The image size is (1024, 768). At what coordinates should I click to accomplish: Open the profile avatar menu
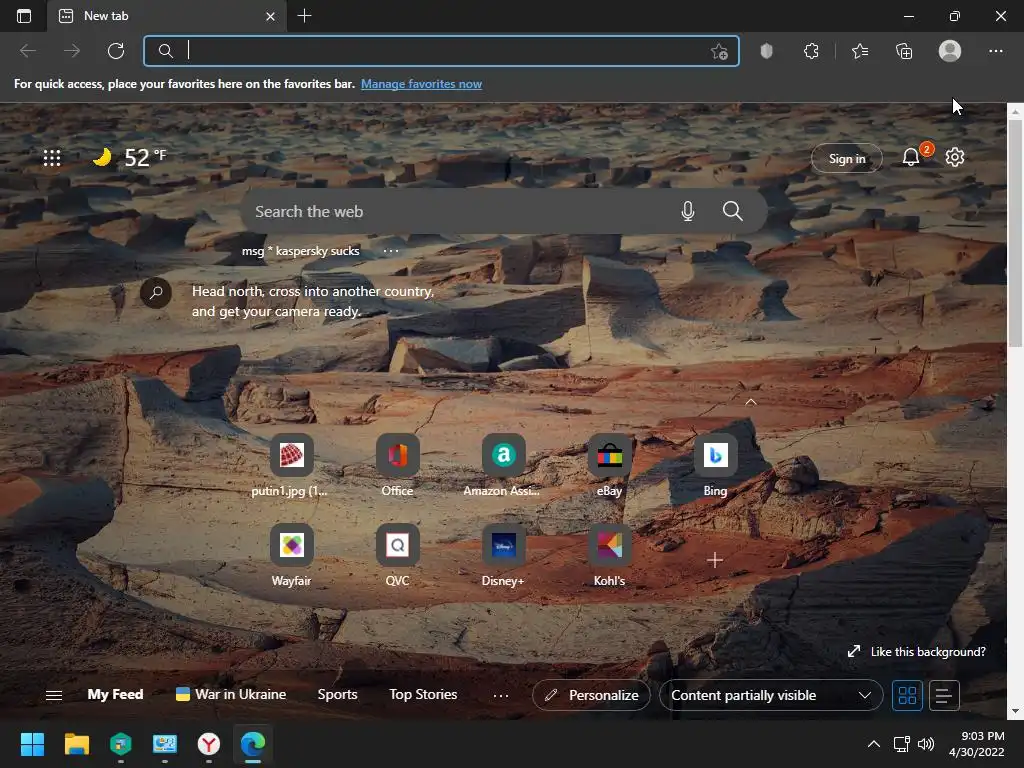(x=950, y=51)
